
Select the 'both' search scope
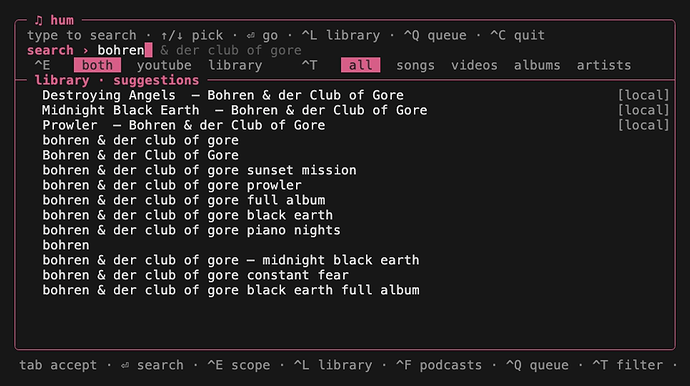(97, 65)
